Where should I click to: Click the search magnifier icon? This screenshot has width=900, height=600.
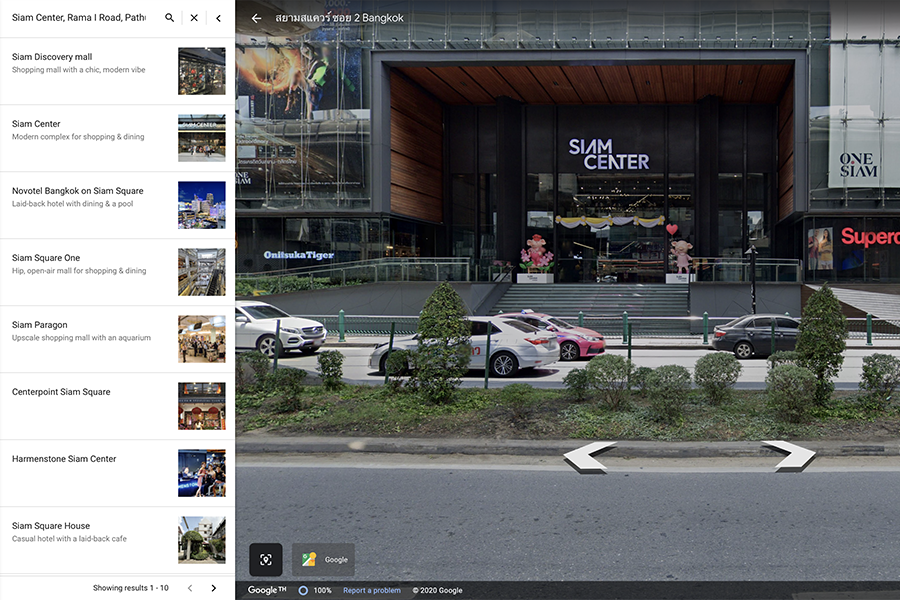pos(169,18)
